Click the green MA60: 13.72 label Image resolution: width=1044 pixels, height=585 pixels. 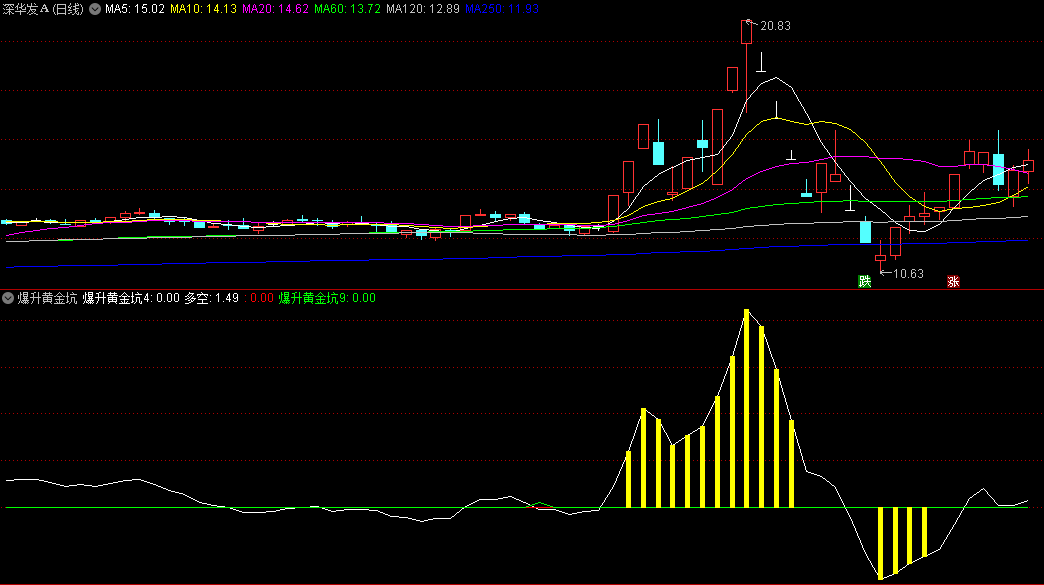point(346,9)
